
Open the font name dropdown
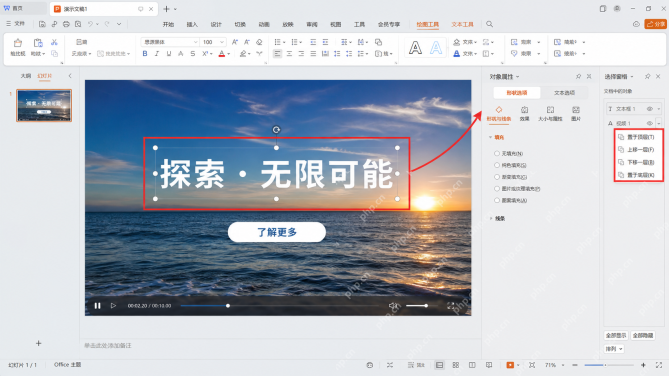pos(195,42)
